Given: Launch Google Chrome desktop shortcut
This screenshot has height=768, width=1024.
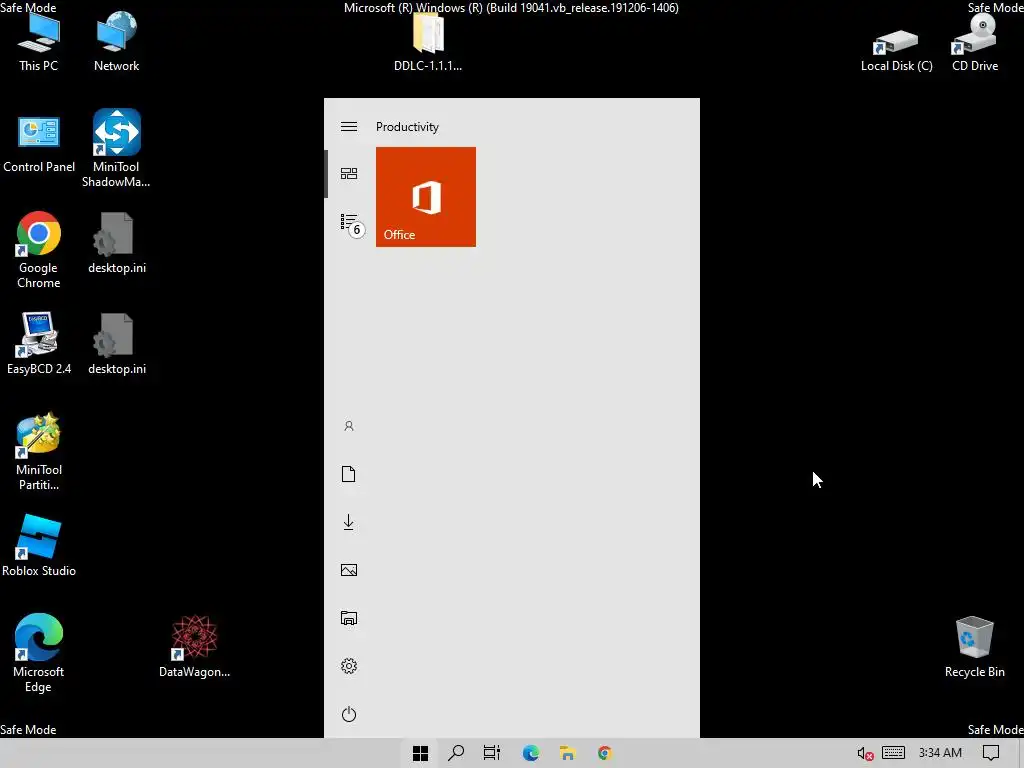Looking at the screenshot, I should click(39, 249).
